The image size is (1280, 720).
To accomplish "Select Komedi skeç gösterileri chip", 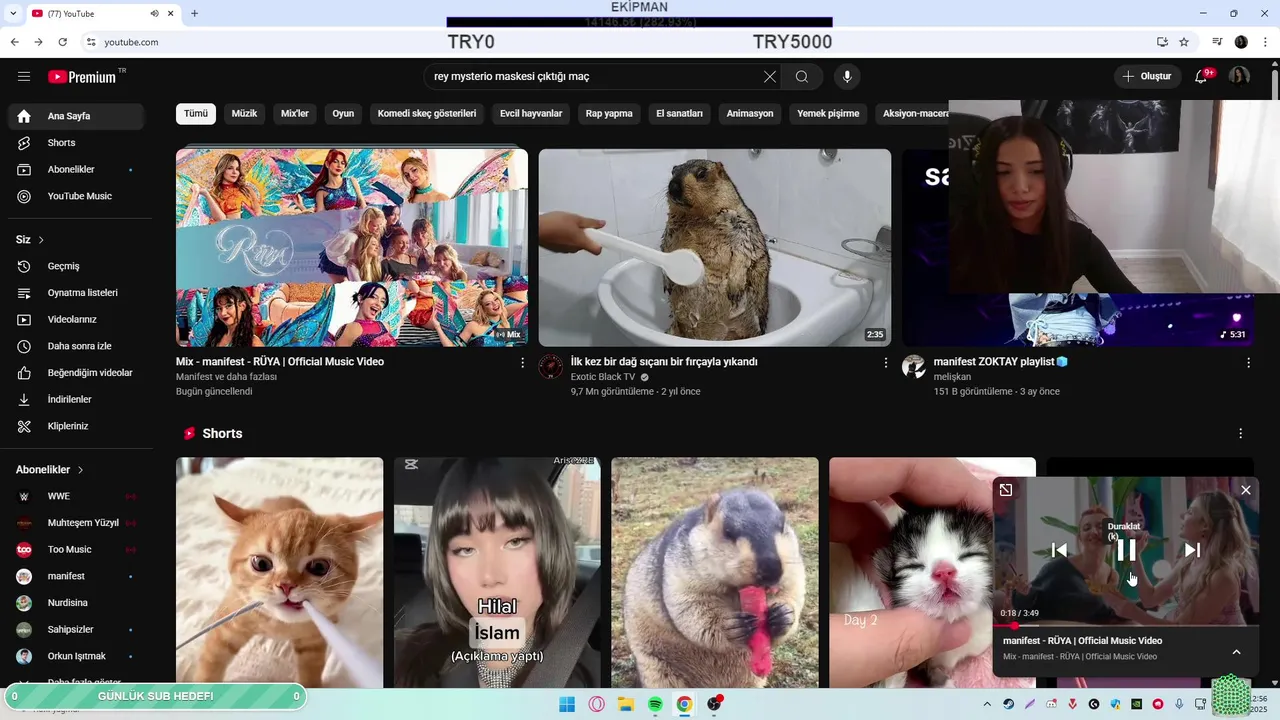I will pos(427,114).
